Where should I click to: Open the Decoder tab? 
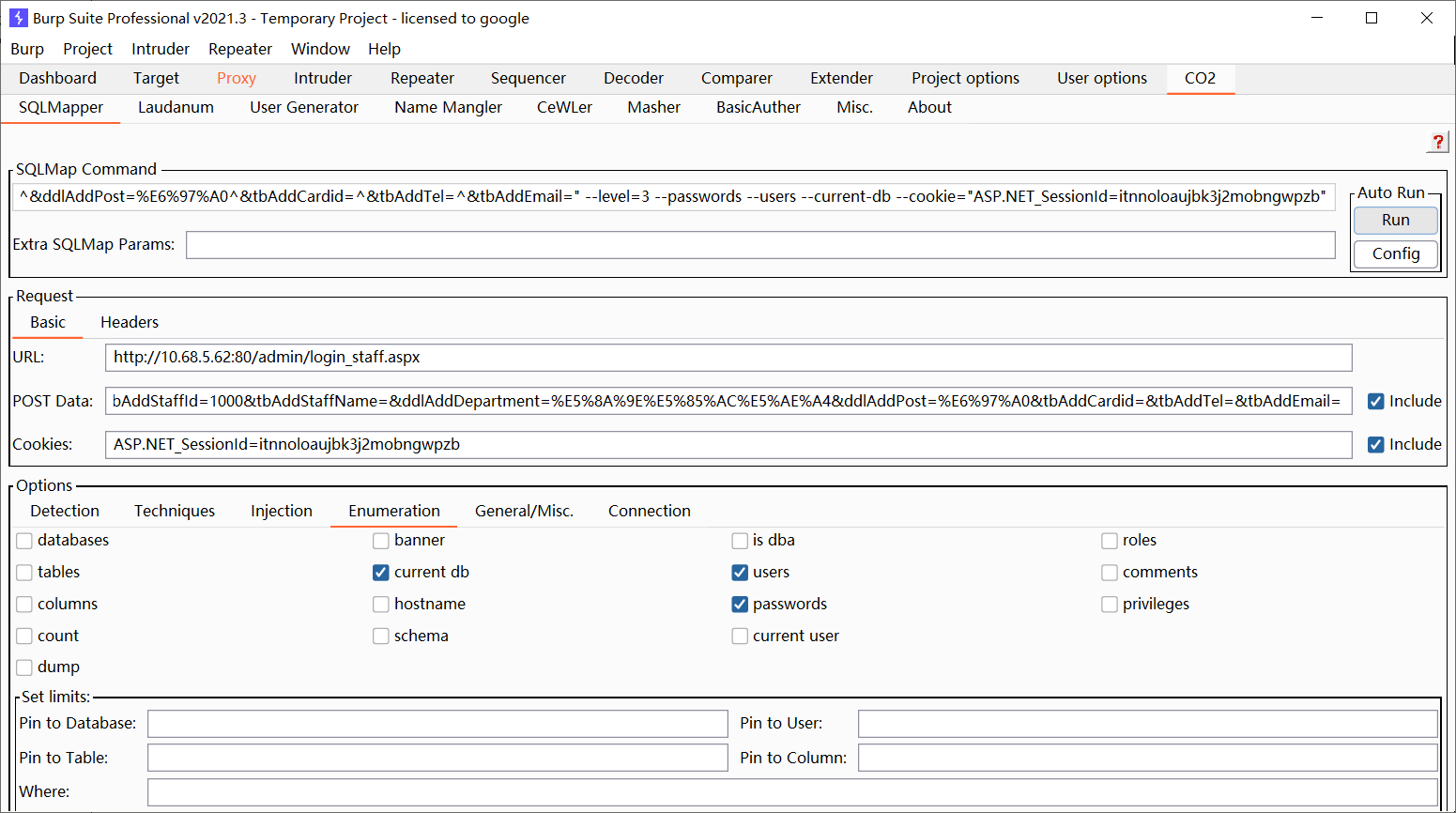point(634,78)
